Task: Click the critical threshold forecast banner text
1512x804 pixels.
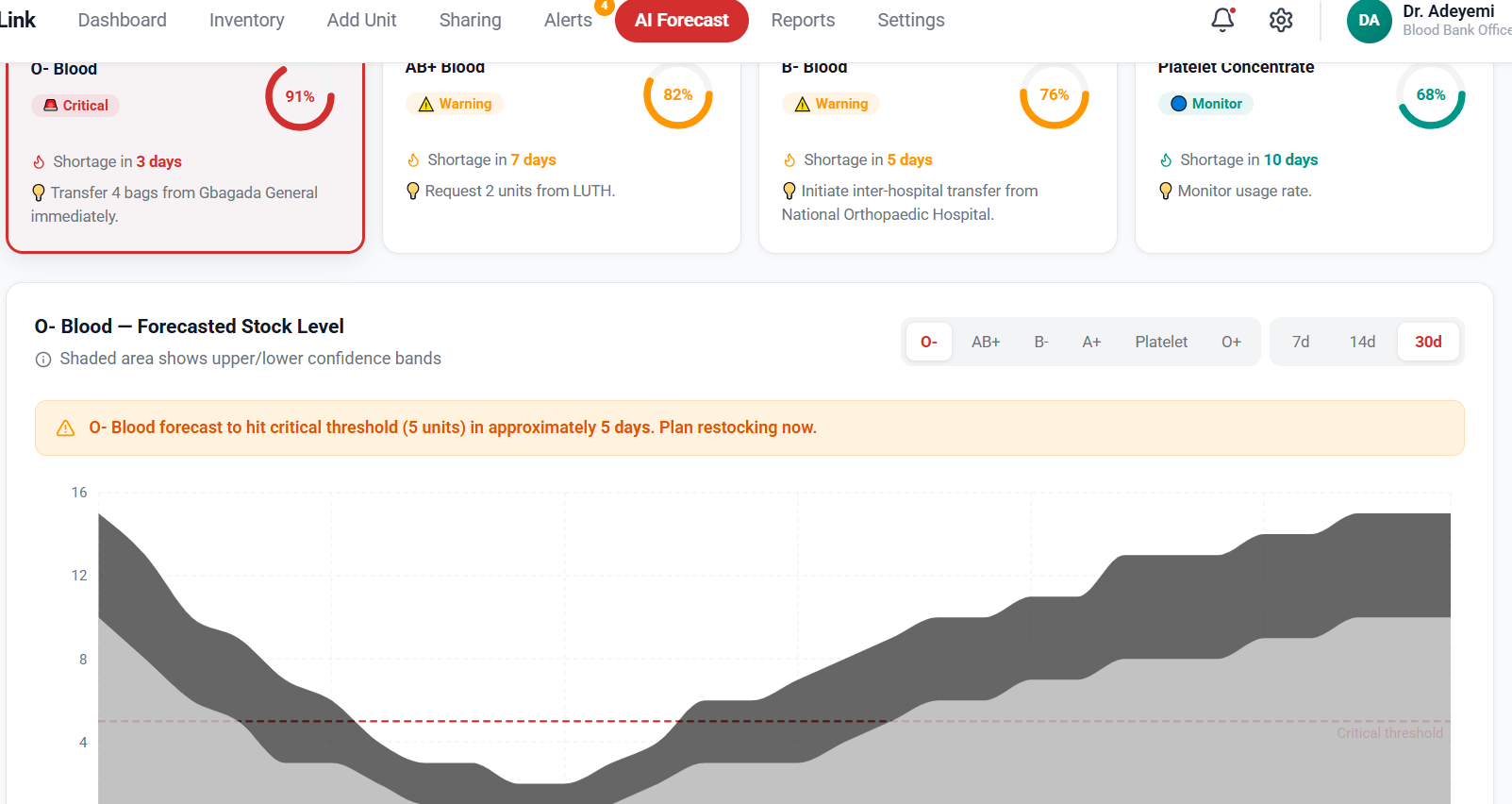Action: coord(453,427)
